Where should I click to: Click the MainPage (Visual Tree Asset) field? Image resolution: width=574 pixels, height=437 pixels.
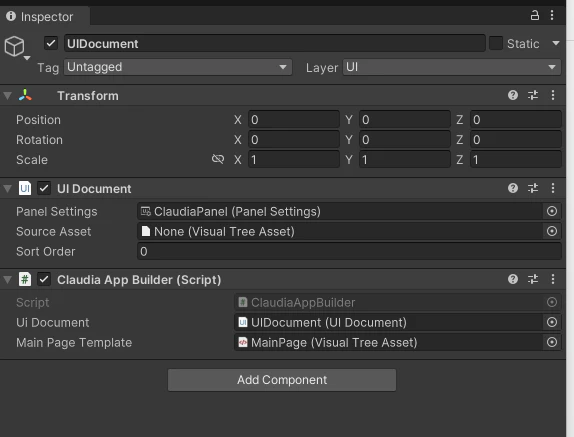tap(388, 343)
